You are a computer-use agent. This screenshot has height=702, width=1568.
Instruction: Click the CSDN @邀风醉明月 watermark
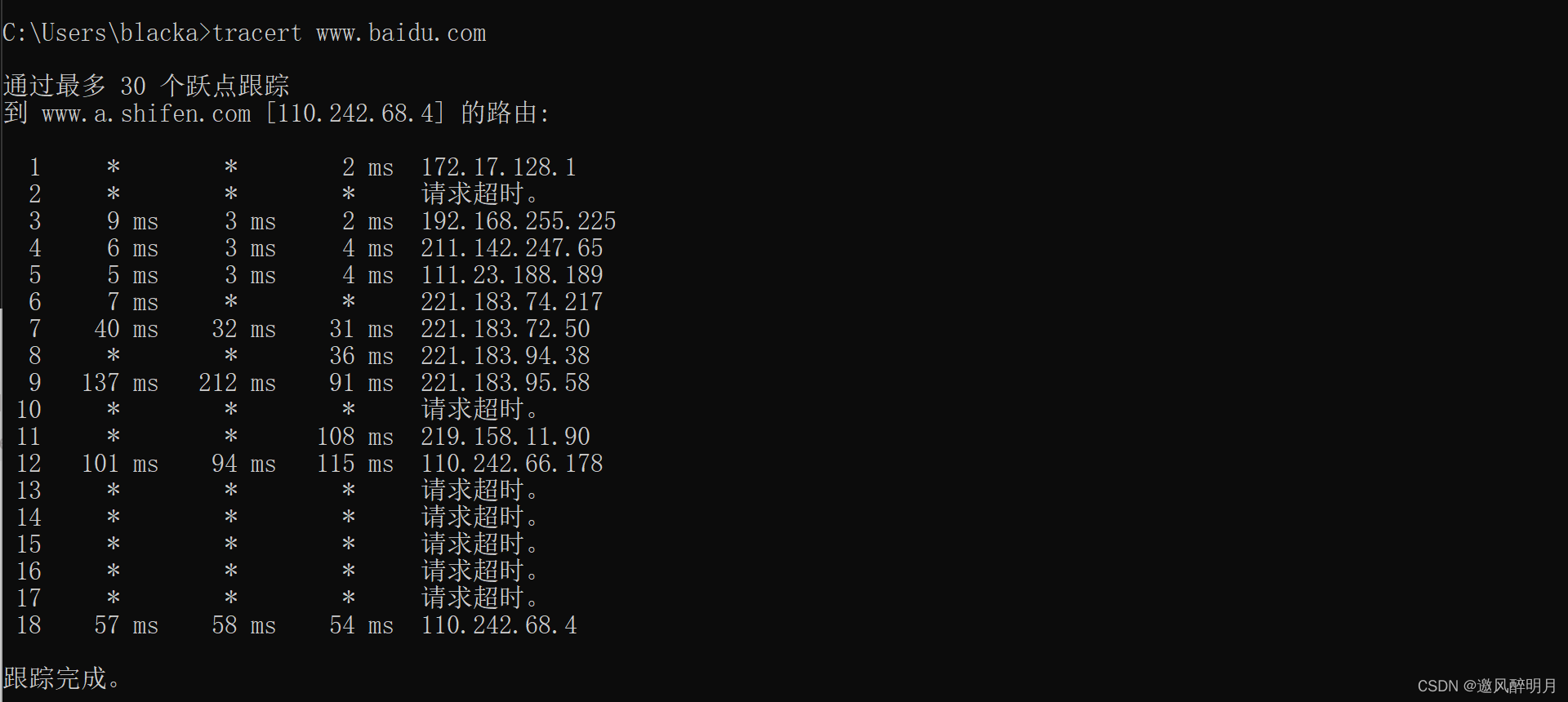(1486, 686)
